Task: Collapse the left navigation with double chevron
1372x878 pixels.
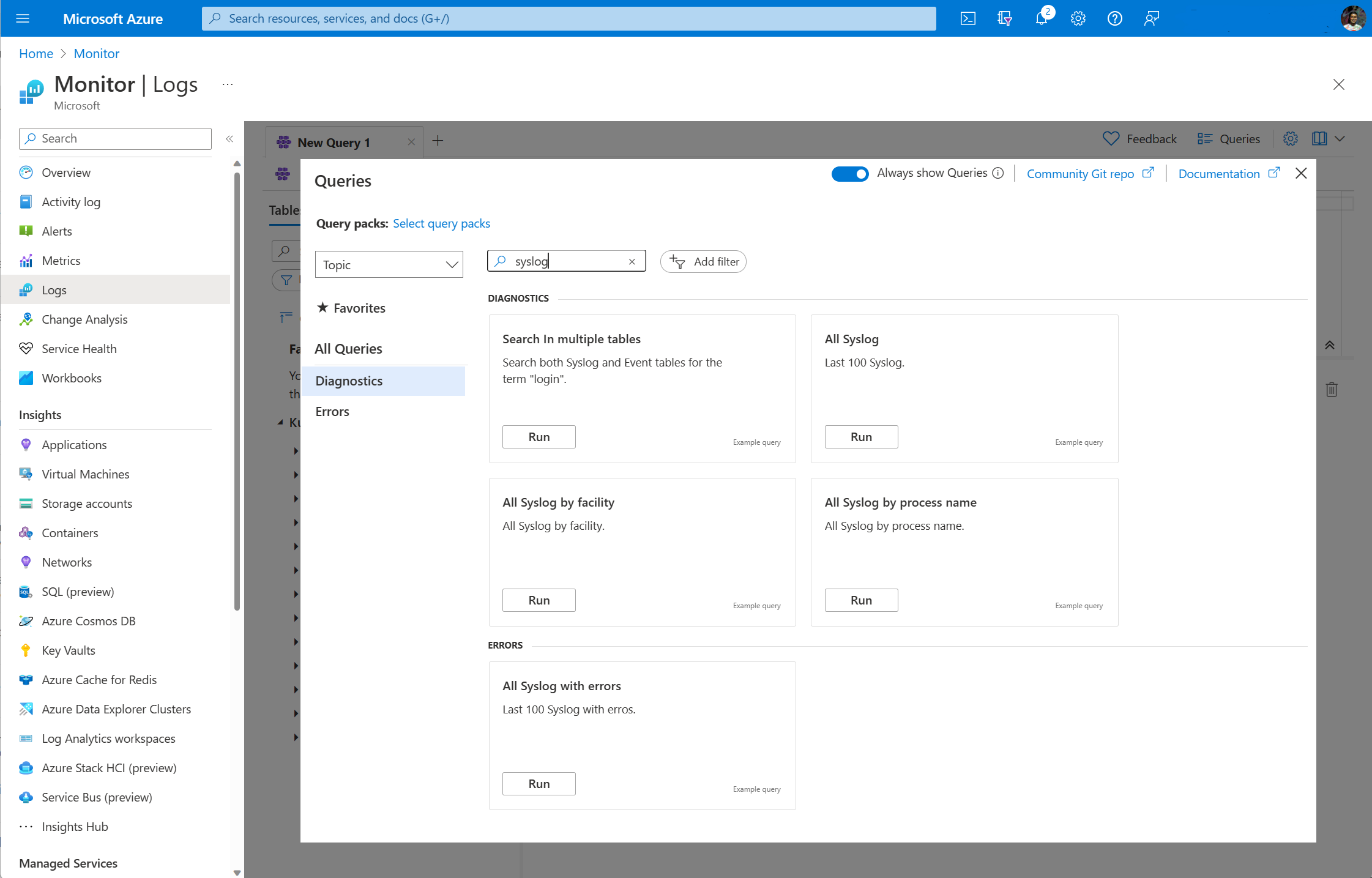Action: (229, 139)
